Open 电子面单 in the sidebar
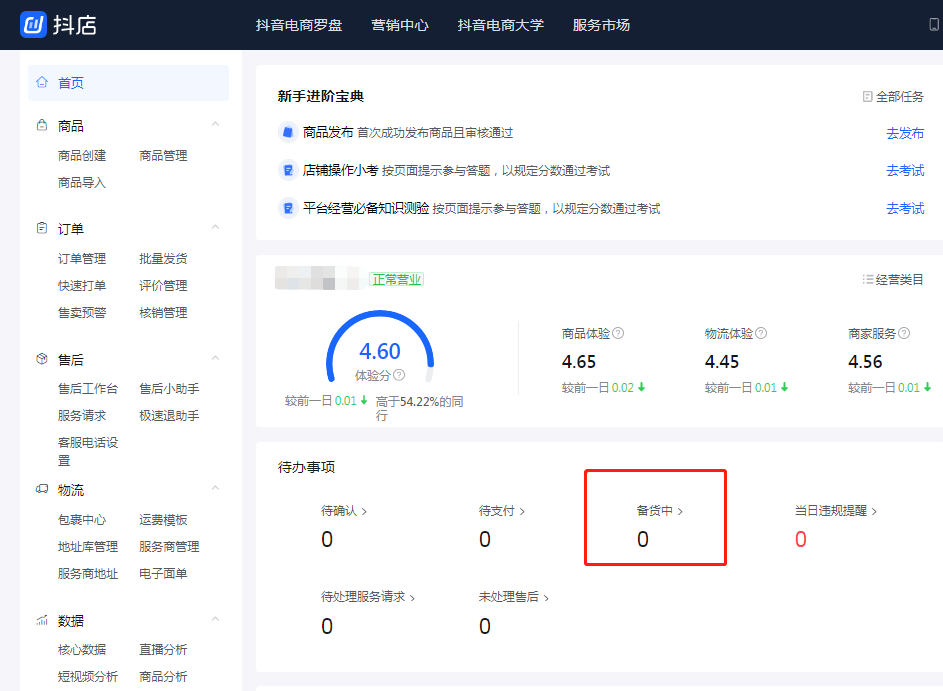The image size is (943, 691). point(163,574)
